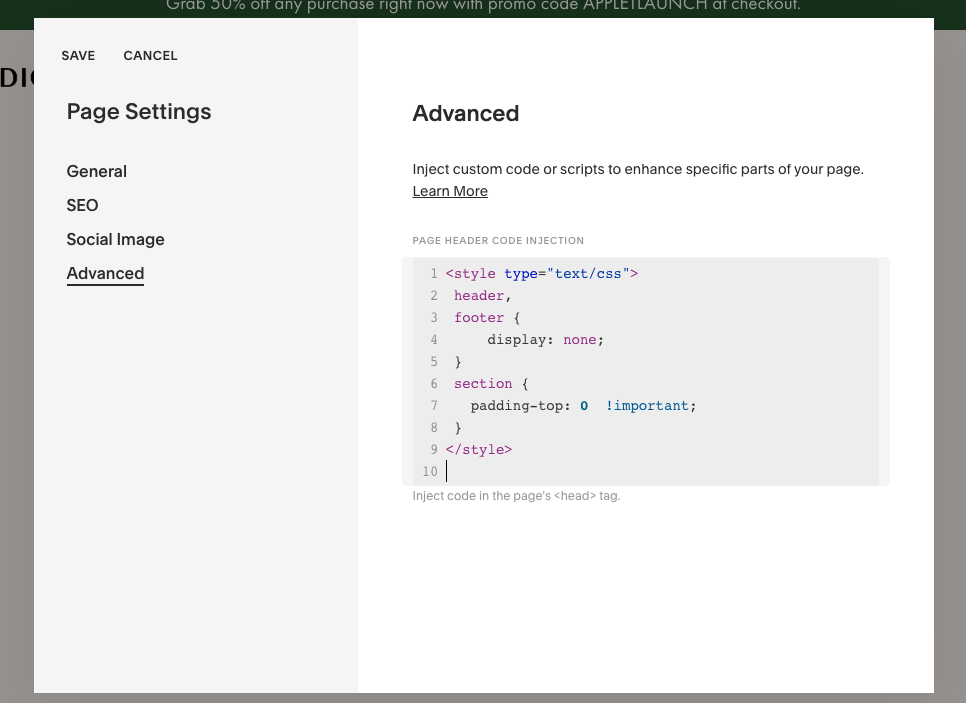
Task: Click the 'padding-top: 0 !important;' line
Action: tap(583, 406)
